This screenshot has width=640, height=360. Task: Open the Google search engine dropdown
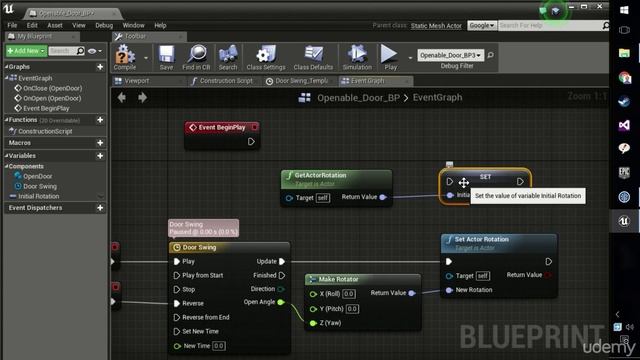482,25
